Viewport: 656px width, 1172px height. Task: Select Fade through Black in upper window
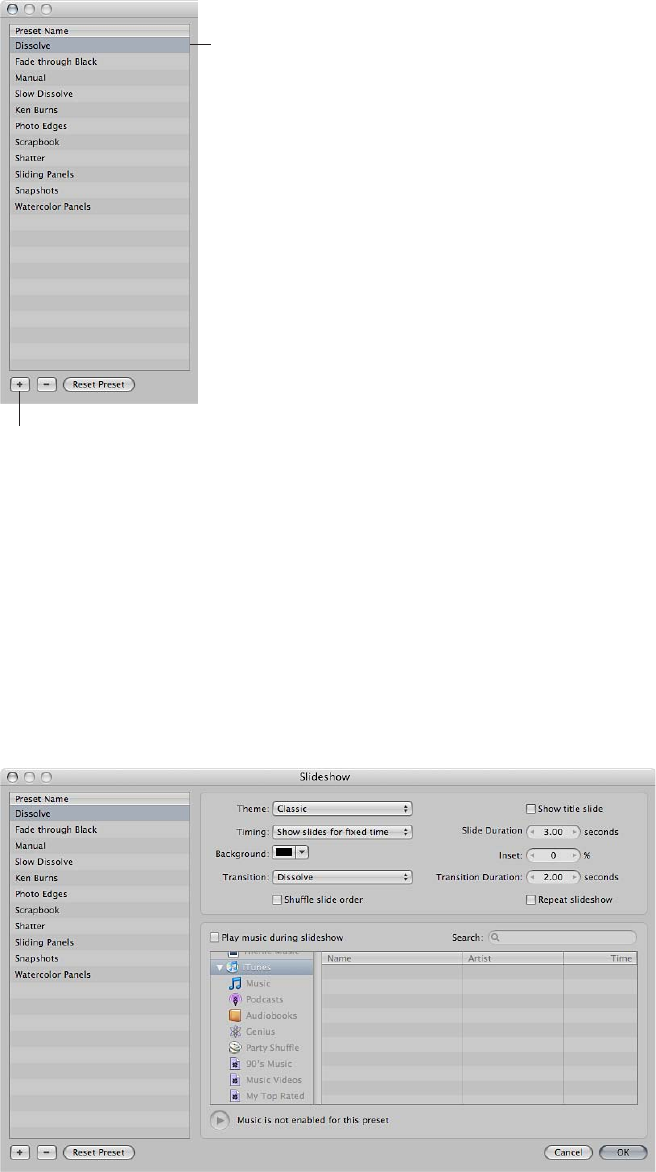click(x=99, y=61)
